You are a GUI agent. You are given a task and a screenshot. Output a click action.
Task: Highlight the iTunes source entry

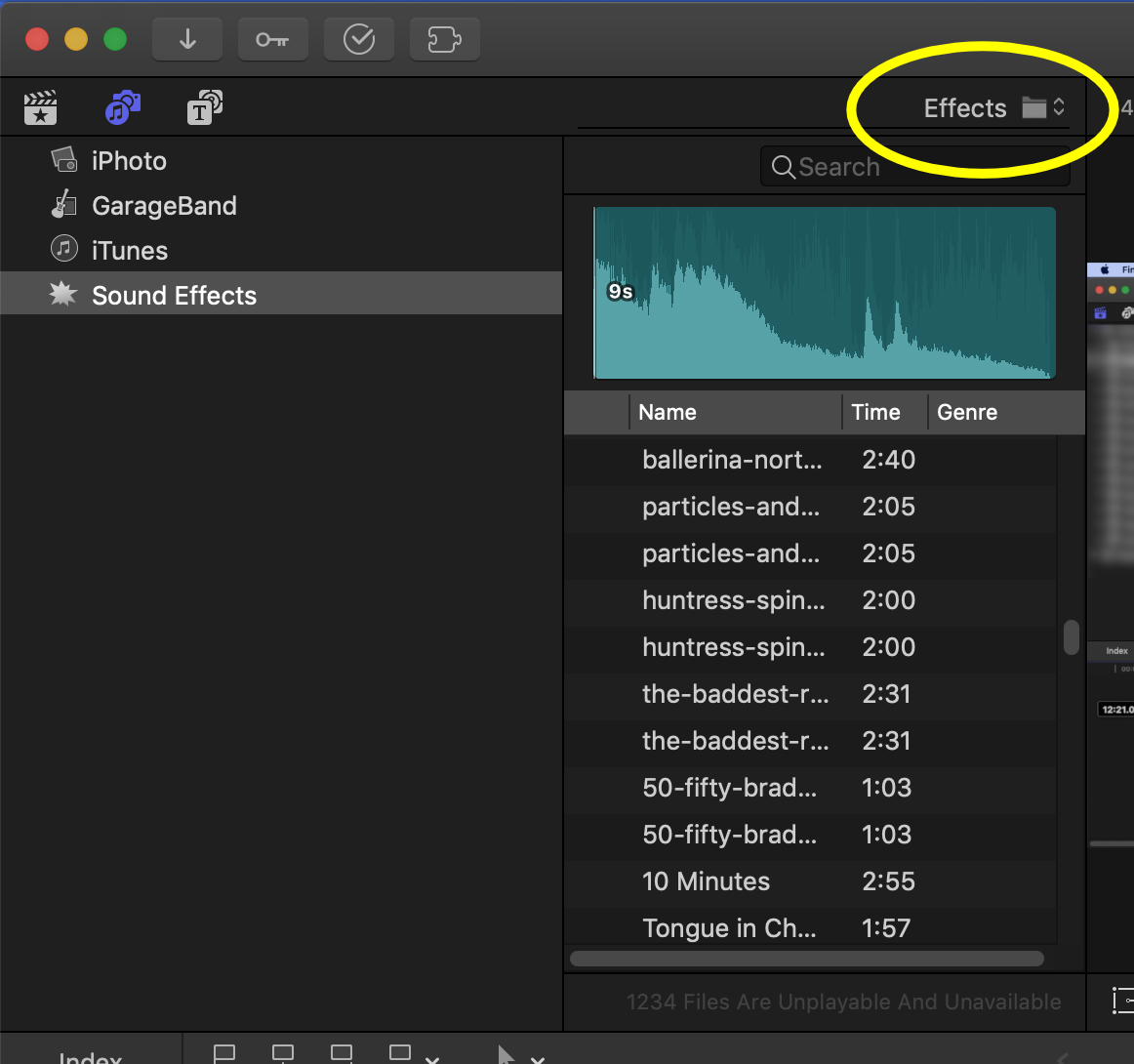click(x=131, y=250)
